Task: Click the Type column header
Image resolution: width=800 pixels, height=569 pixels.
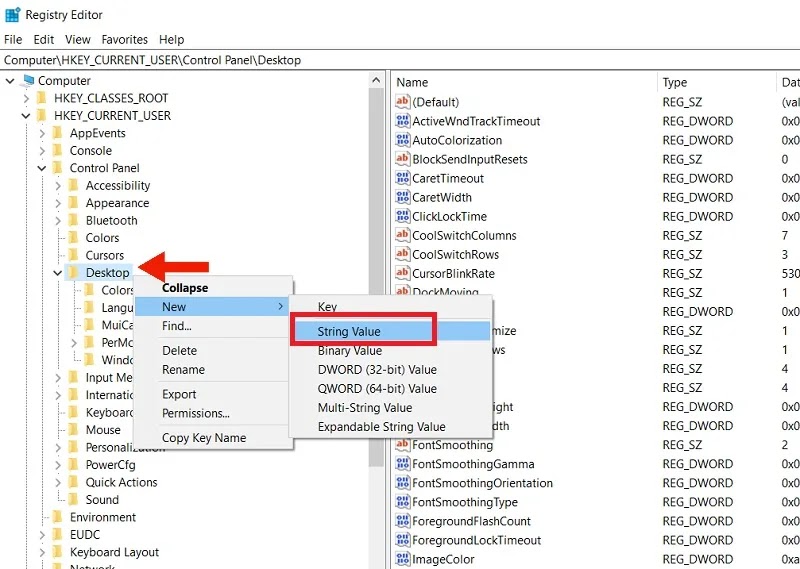Action: (x=716, y=82)
